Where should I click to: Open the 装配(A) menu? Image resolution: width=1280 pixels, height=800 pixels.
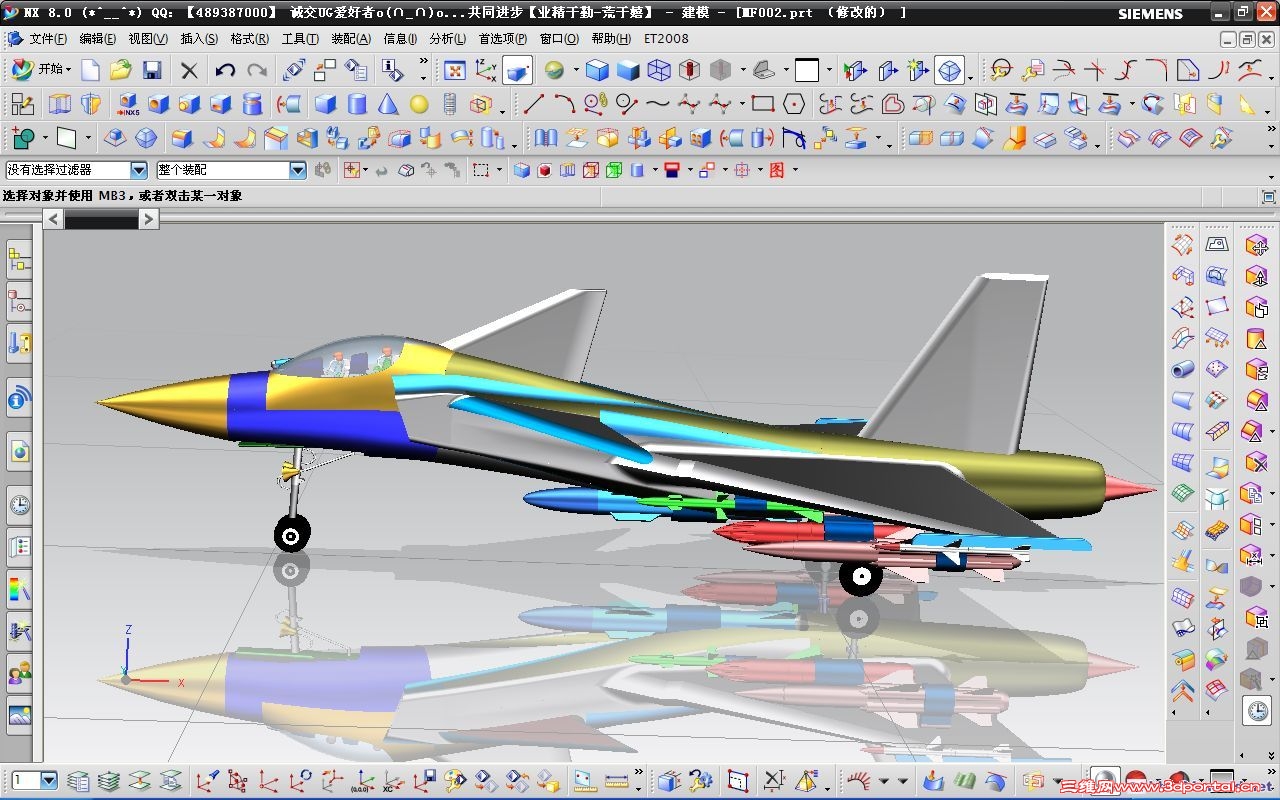click(x=351, y=39)
